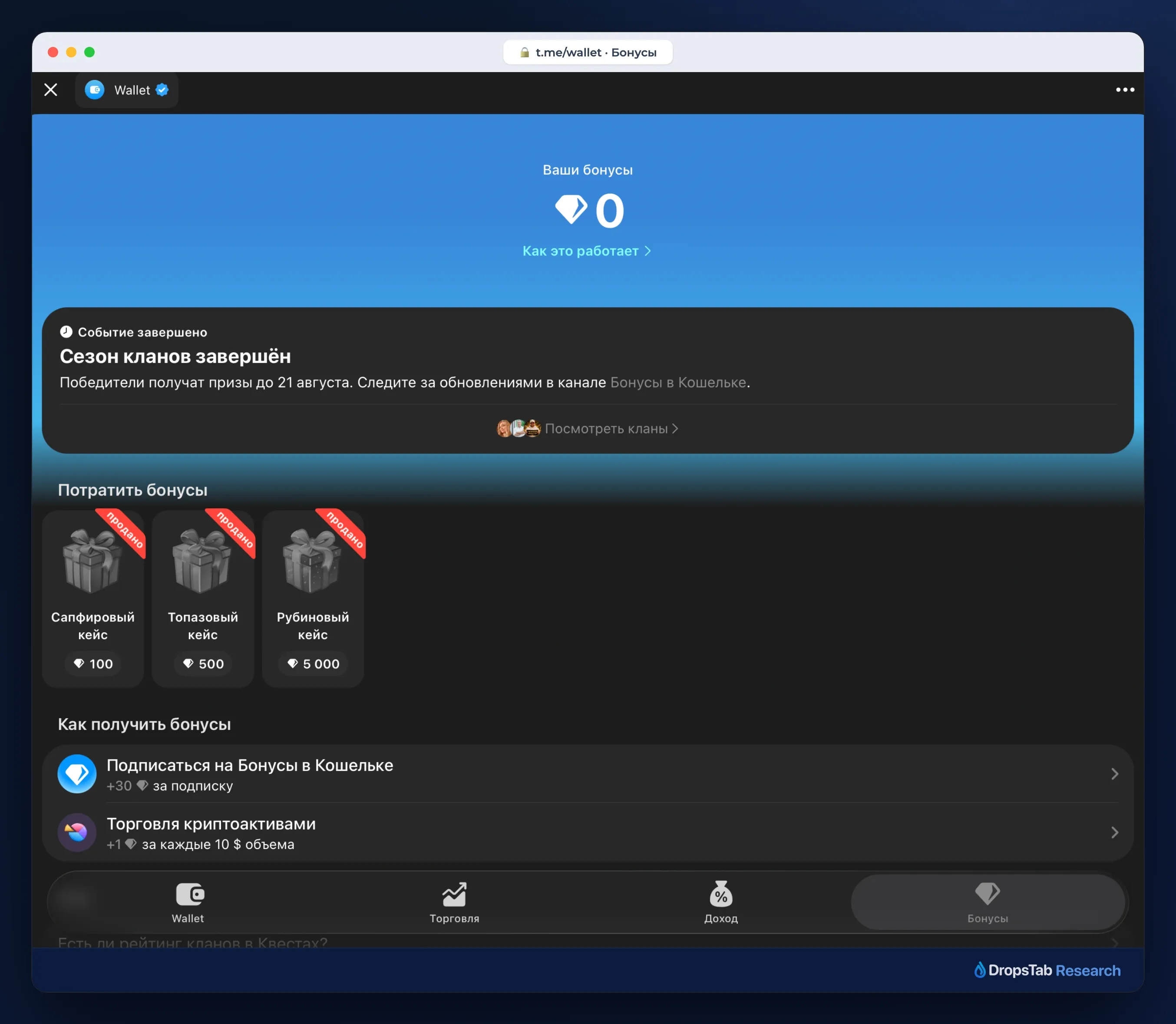
Task: Open 'Как это работает' link
Action: click(587, 251)
